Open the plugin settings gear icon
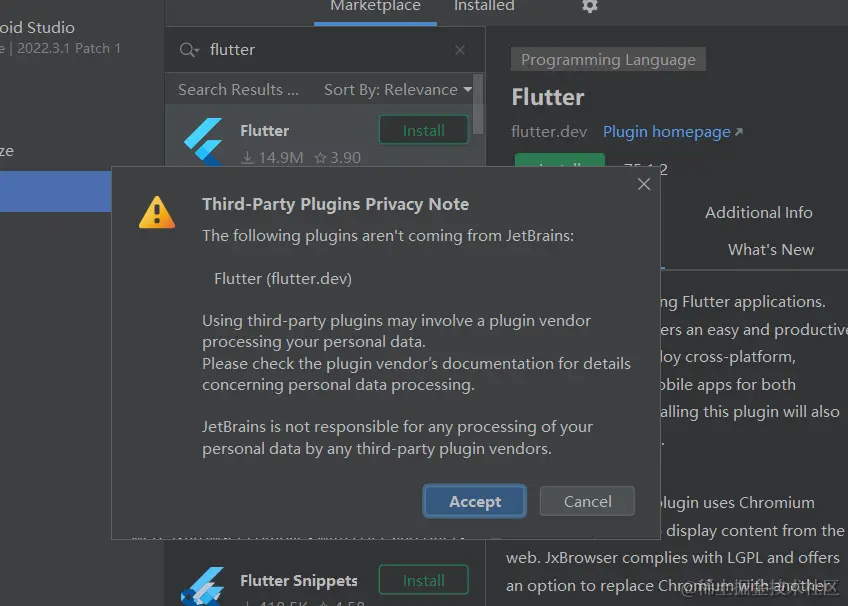 pos(589,7)
